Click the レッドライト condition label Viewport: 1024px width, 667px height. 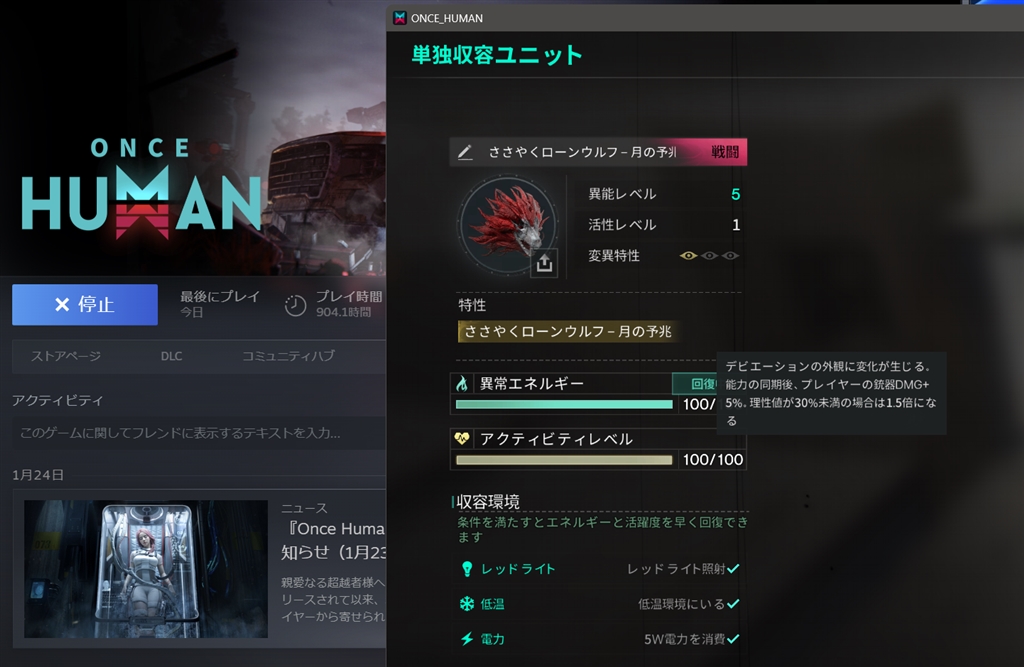(x=518, y=569)
